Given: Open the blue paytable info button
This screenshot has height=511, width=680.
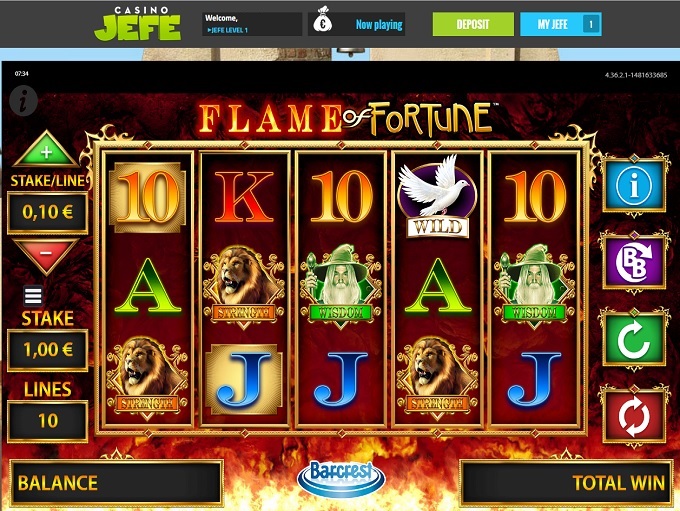Looking at the screenshot, I should click(634, 186).
